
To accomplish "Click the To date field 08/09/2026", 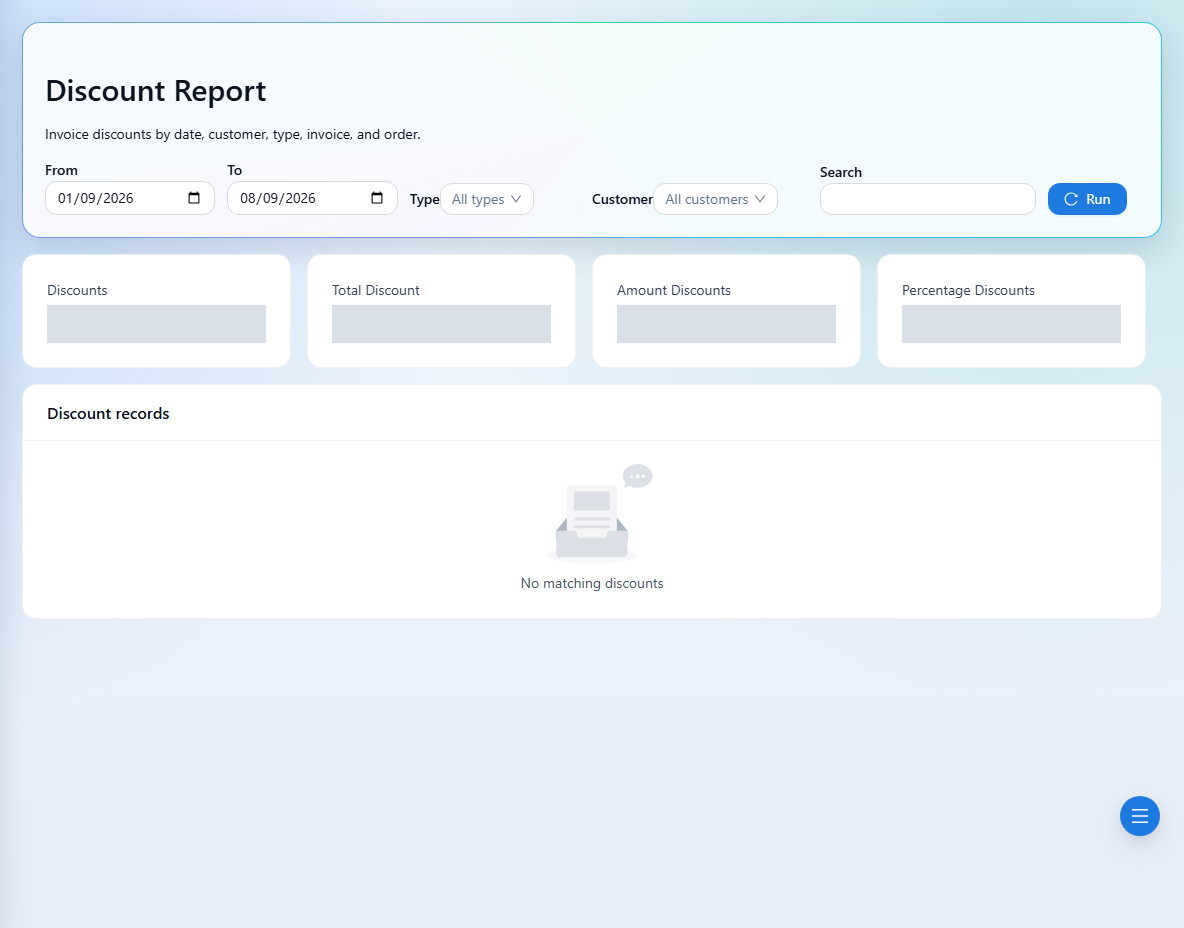I will pos(313,198).
